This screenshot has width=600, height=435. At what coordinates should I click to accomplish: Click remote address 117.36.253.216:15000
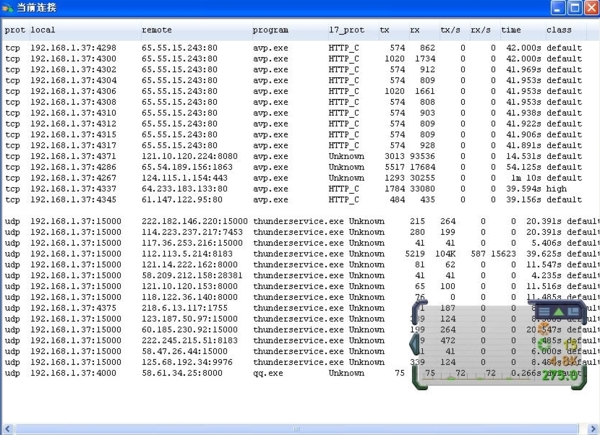point(192,243)
